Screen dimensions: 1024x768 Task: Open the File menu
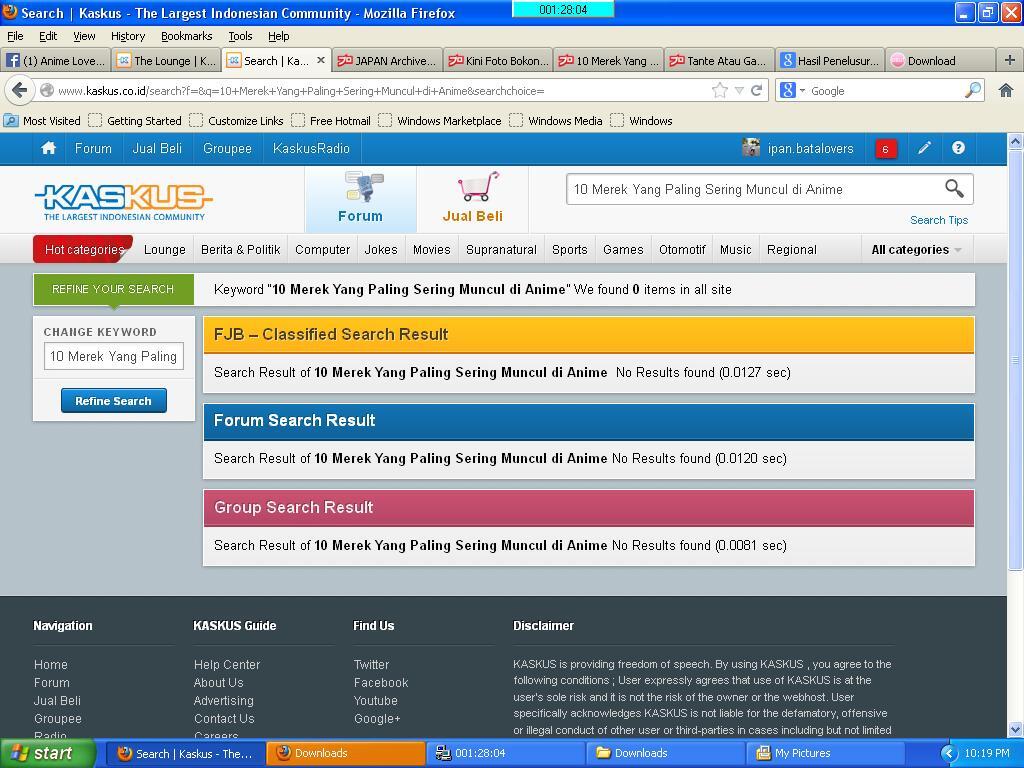click(15, 36)
